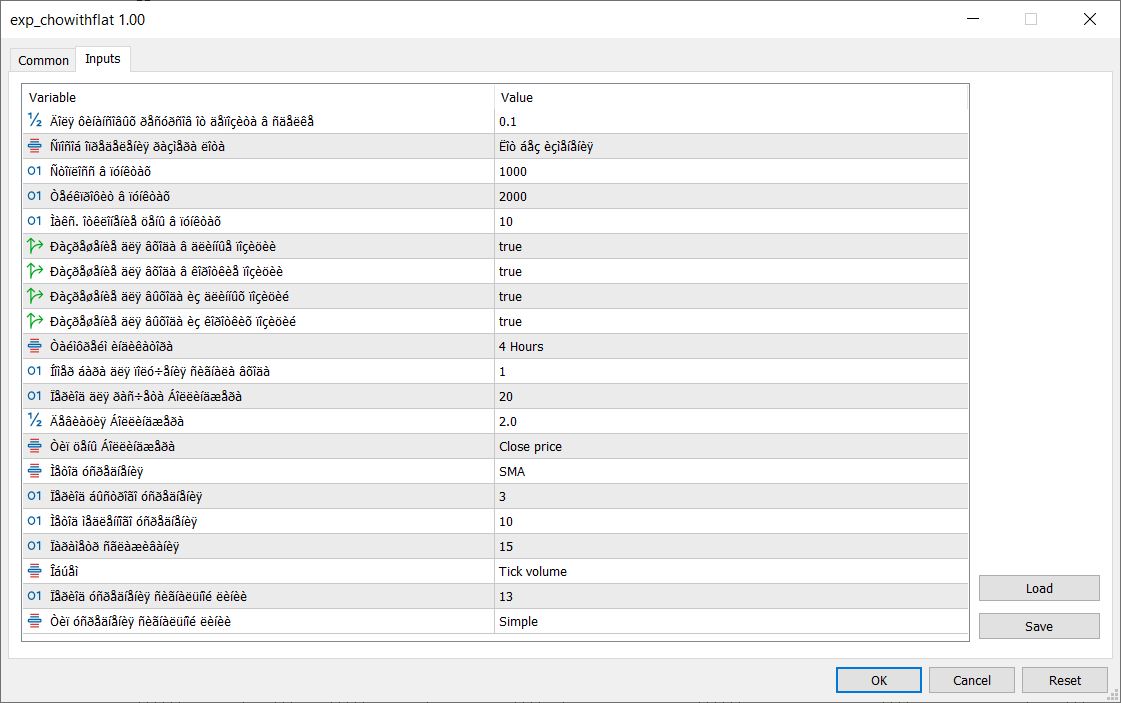Click the double-type icon in the 0.1 row
Image resolution: width=1121 pixels, height=703 pixels.
[35, 121]
